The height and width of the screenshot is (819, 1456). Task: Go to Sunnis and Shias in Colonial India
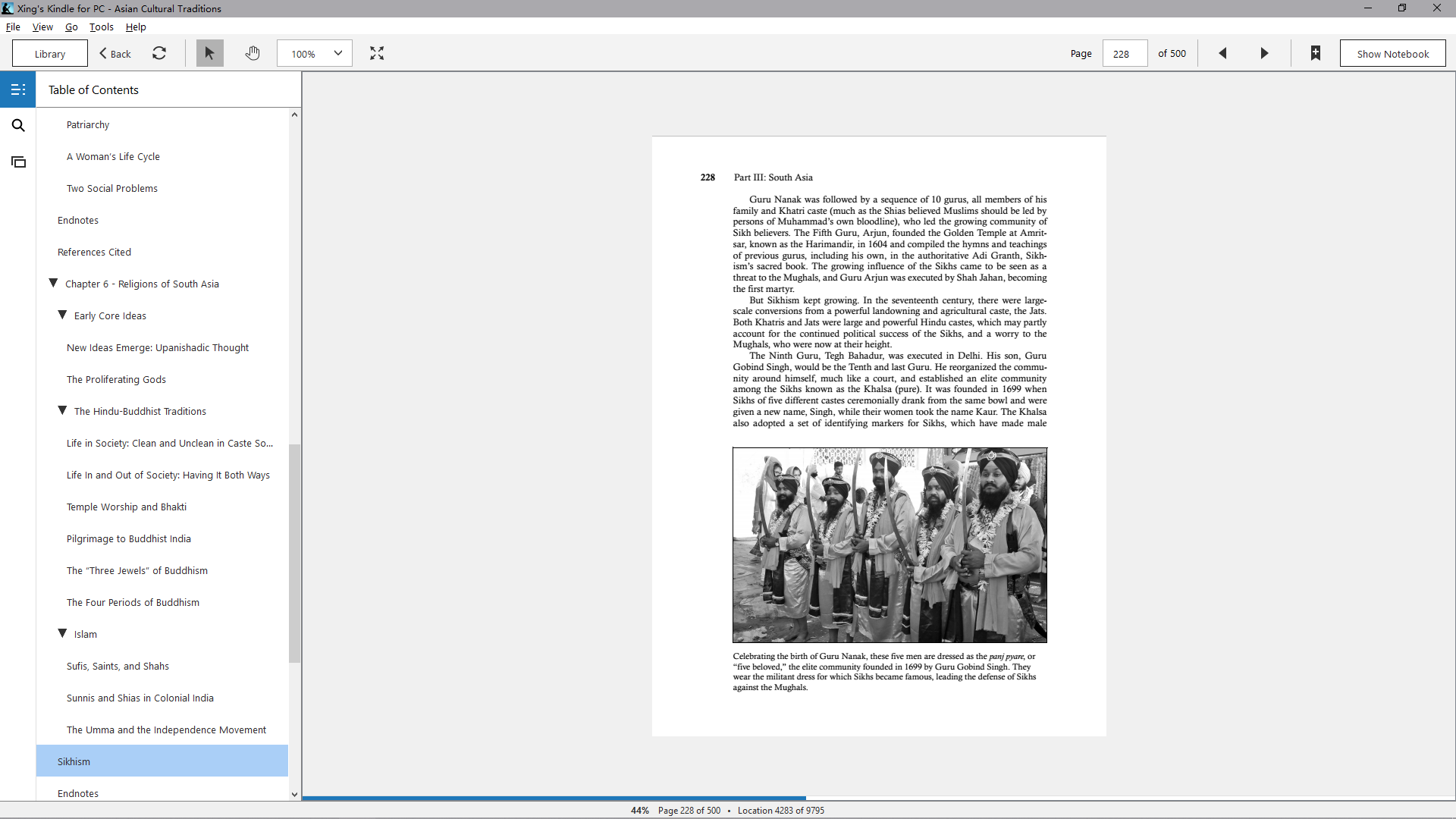[x=140, y=698]
